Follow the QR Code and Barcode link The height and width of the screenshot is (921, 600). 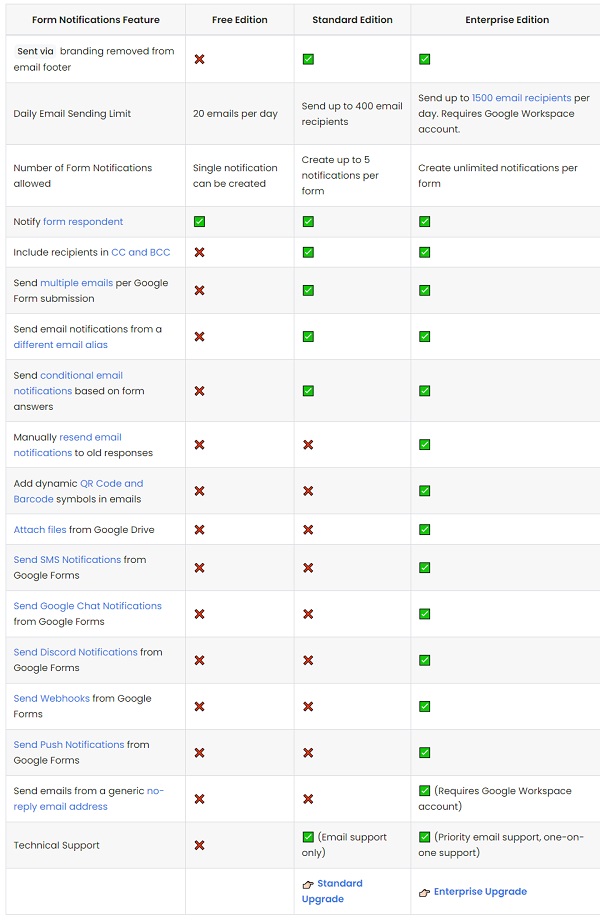[111, 484]
